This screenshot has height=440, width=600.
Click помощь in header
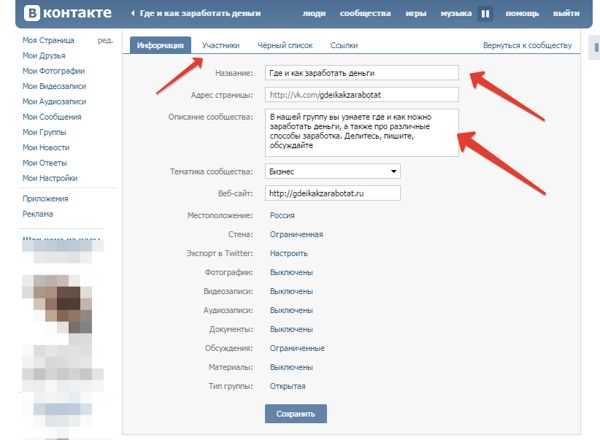point(522,13)
